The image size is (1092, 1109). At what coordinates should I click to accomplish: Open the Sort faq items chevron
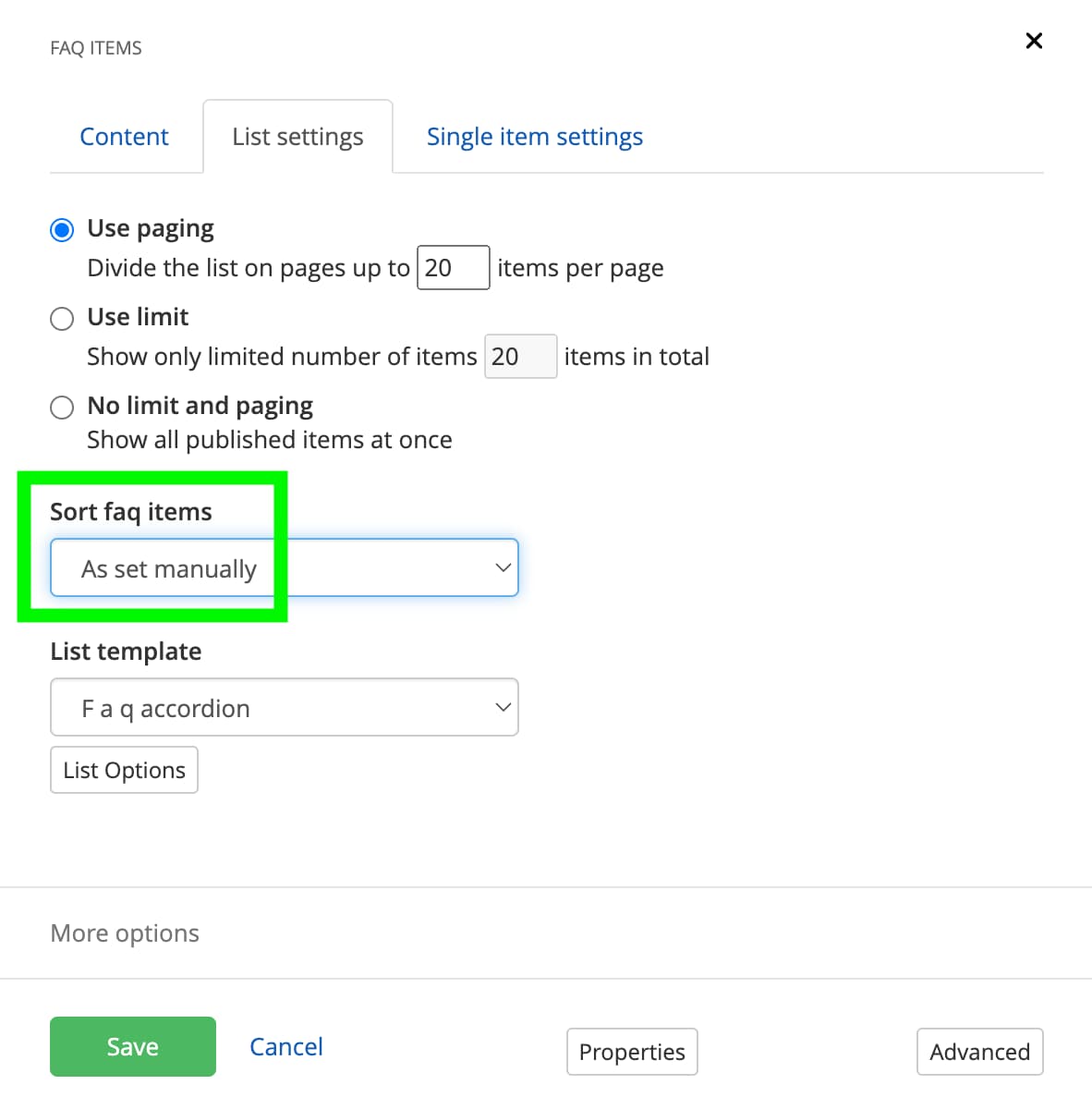(502, 567)
